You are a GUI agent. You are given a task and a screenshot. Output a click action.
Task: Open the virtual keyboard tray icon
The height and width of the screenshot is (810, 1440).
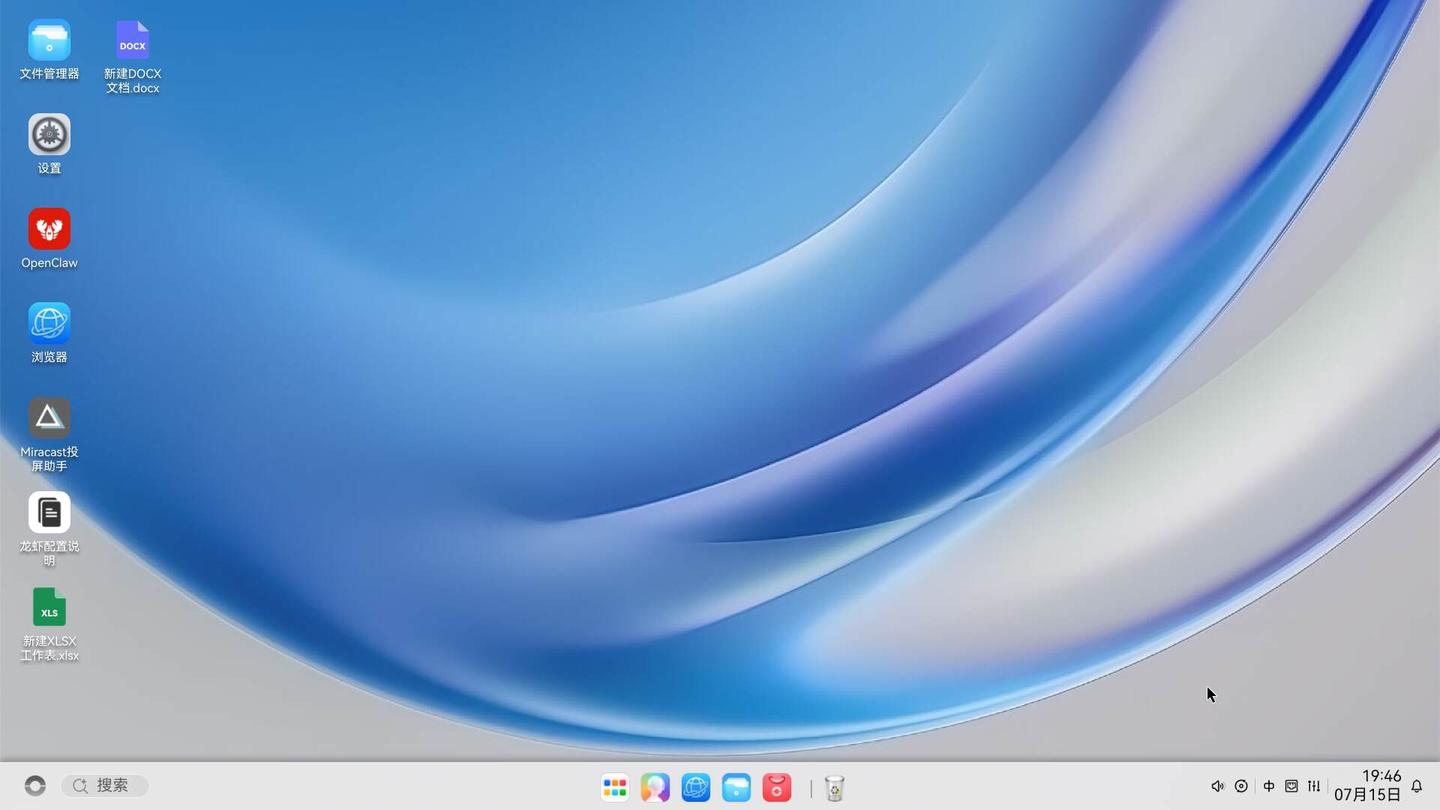(x=1292, y=786)
